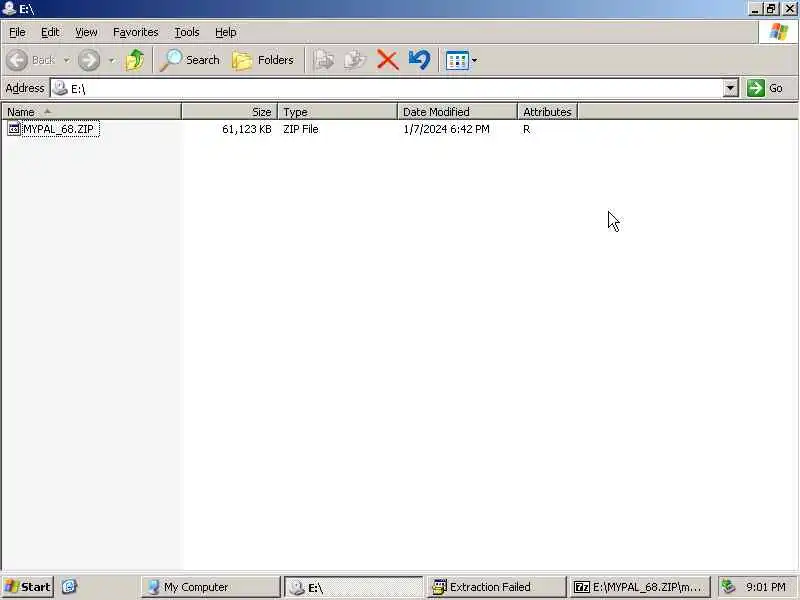Click the Back navigation arrow
Screen dimensions: 800x600
pyautogui.click(x=17, y=60)
